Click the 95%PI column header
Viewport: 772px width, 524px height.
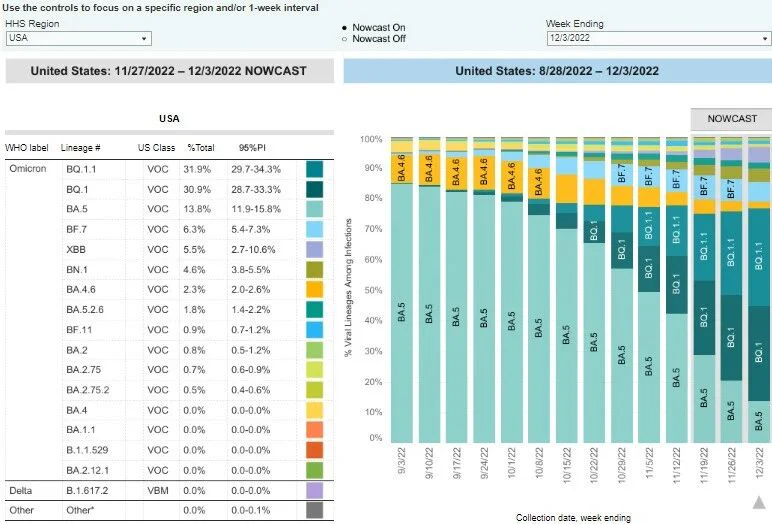coord(252,148)
